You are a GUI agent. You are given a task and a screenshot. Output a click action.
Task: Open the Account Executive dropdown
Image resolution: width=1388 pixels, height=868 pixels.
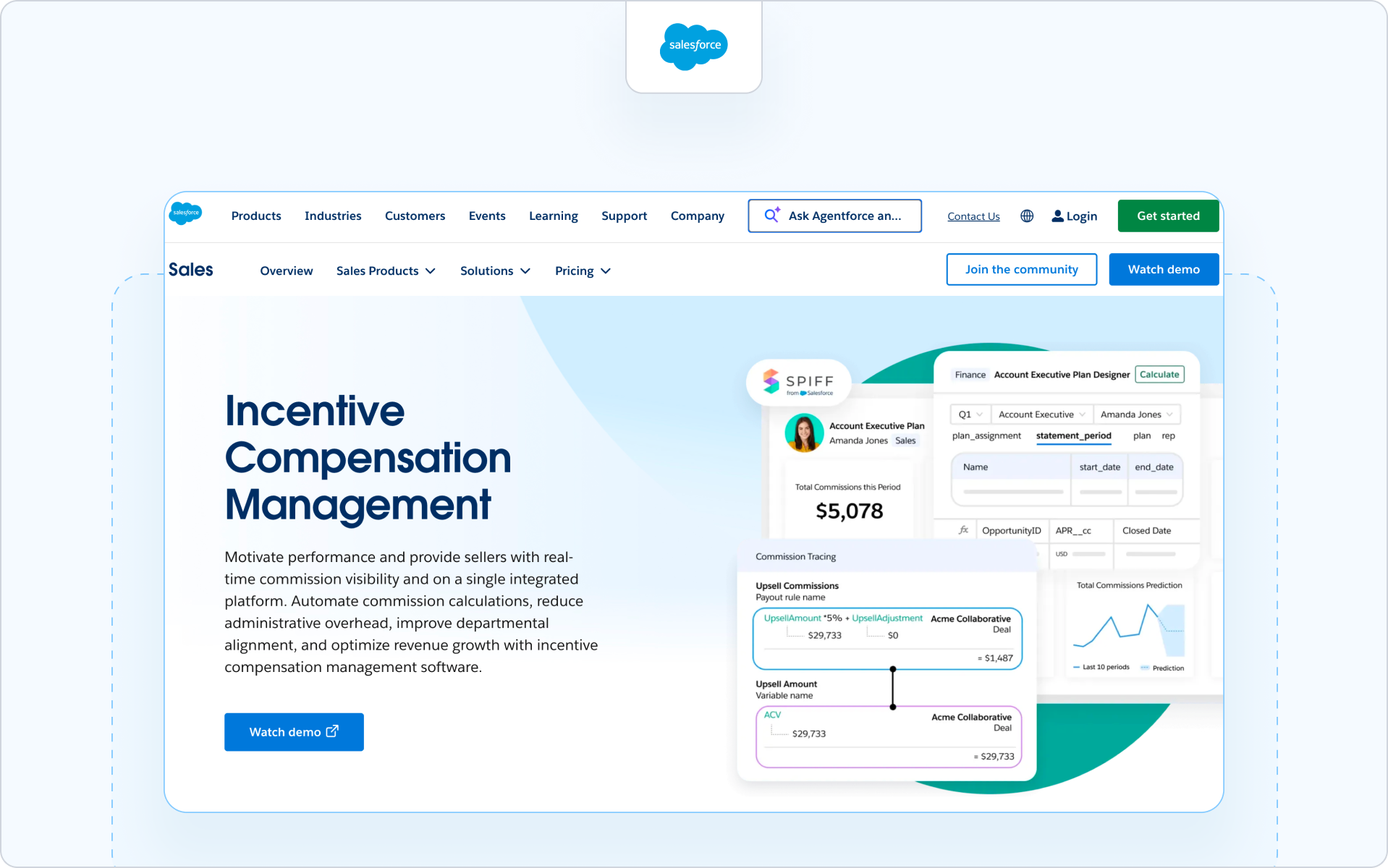[x=1042, y=414]
